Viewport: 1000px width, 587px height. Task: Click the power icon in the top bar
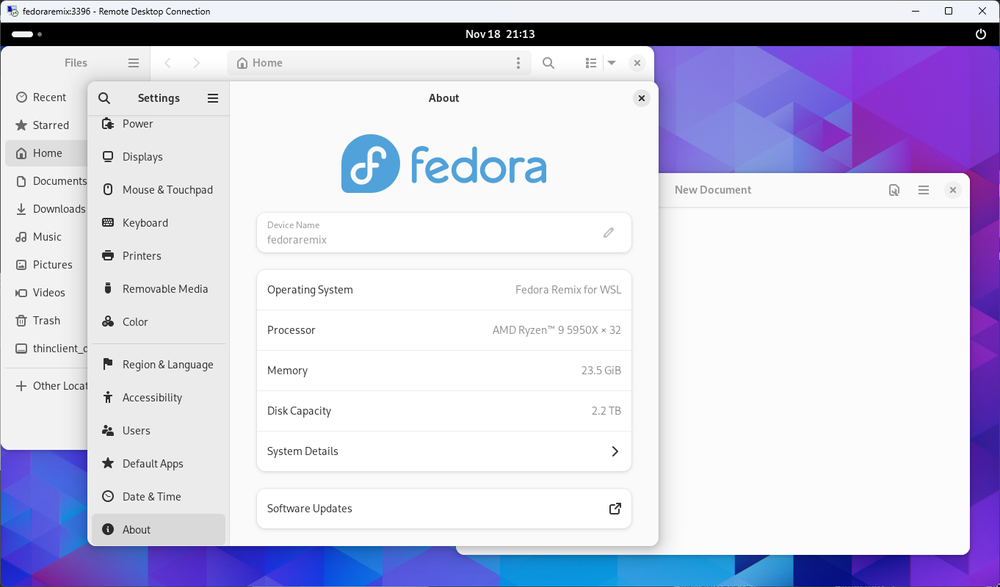pyautogui.click(x=980, y=33)
